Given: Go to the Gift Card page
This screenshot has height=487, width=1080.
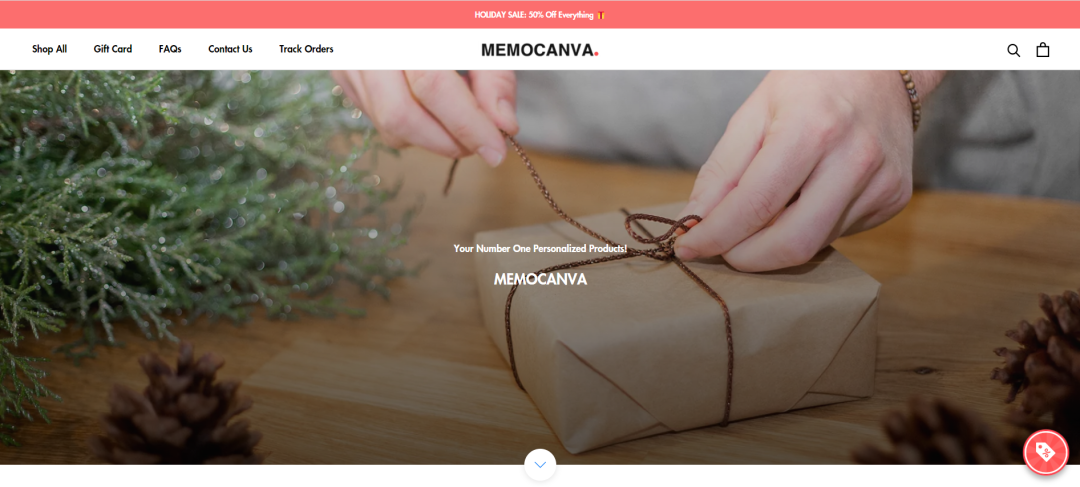Looking at the screenshot, I should coord(113,49).
